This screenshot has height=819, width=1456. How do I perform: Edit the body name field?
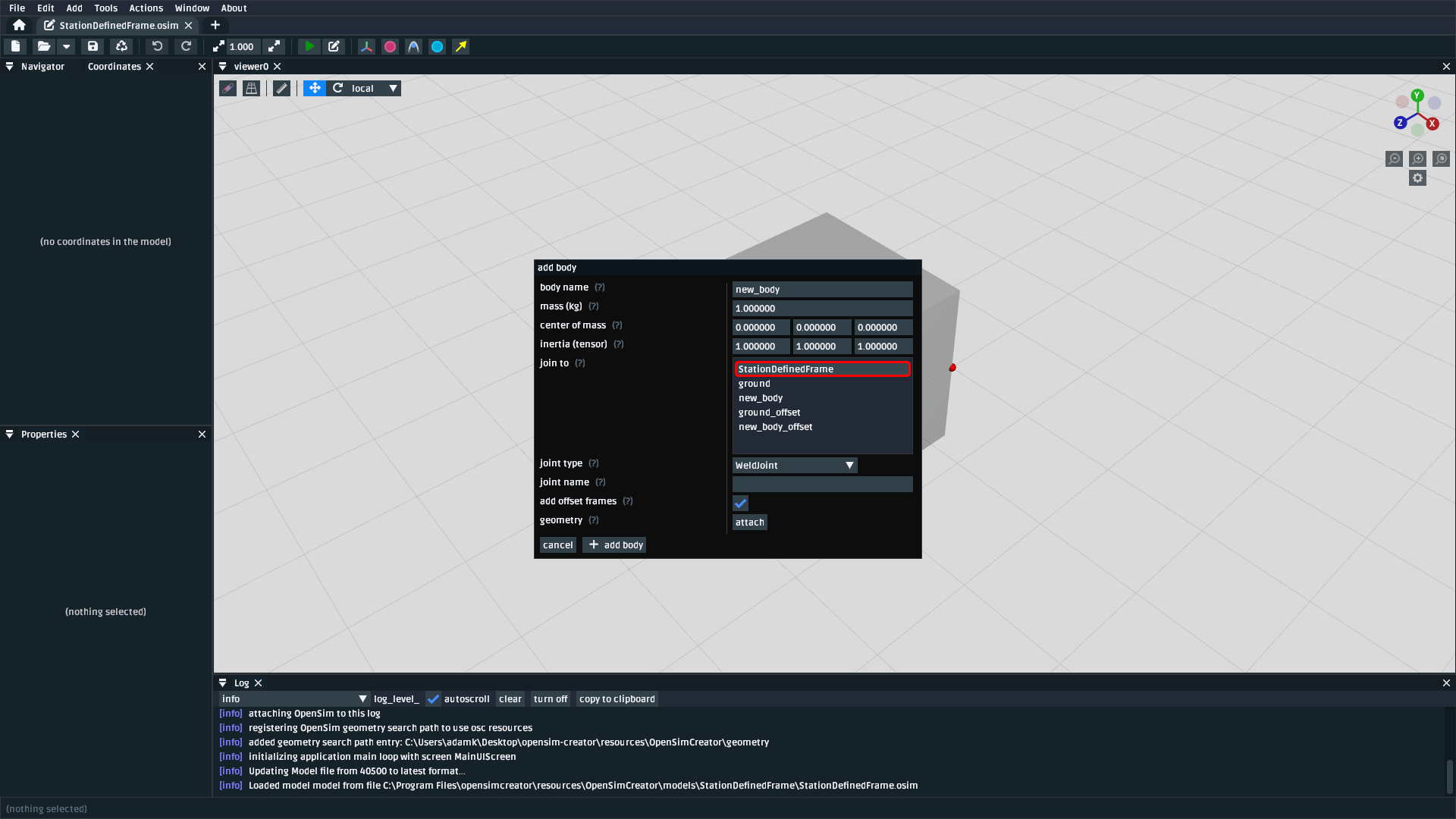822,290
